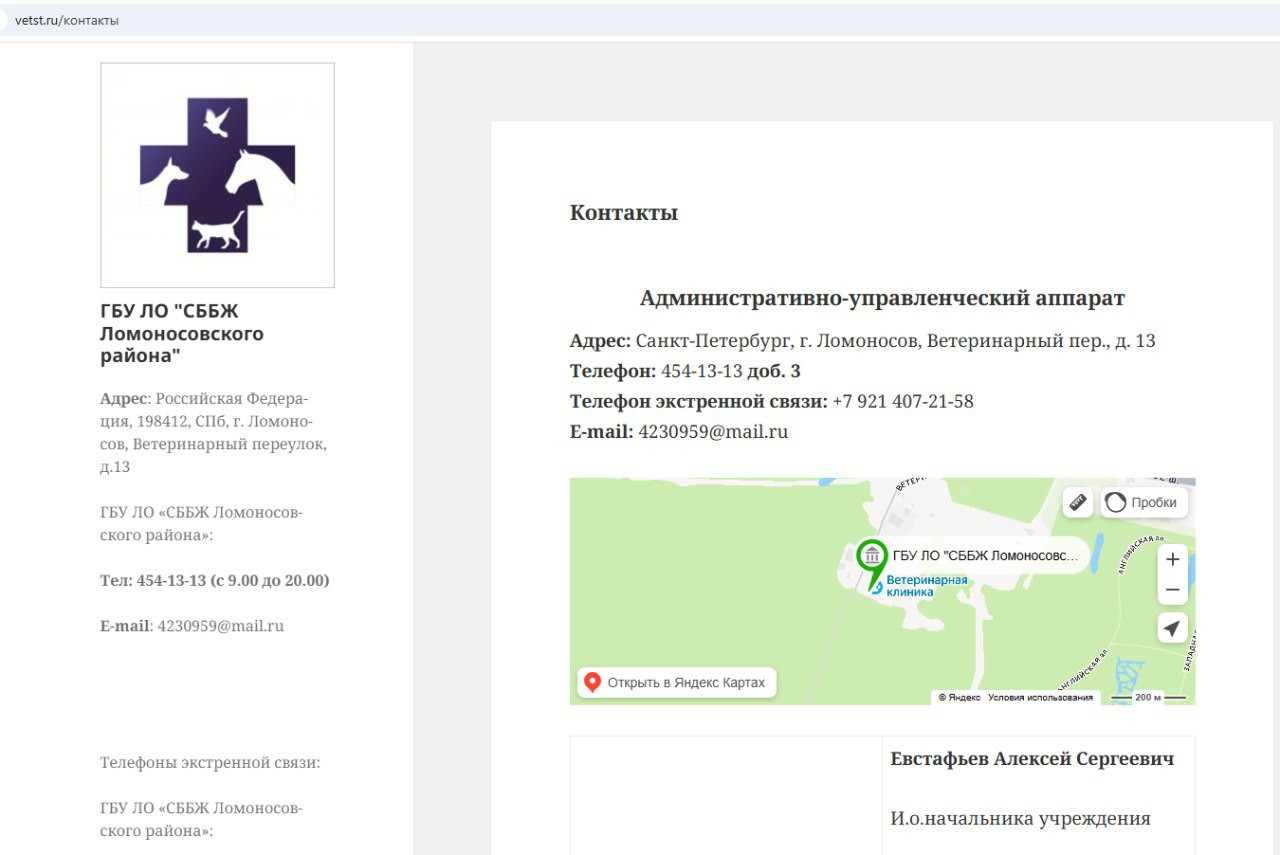
Task: Open the Условия использования link
Action: (x=1040, y=697)
